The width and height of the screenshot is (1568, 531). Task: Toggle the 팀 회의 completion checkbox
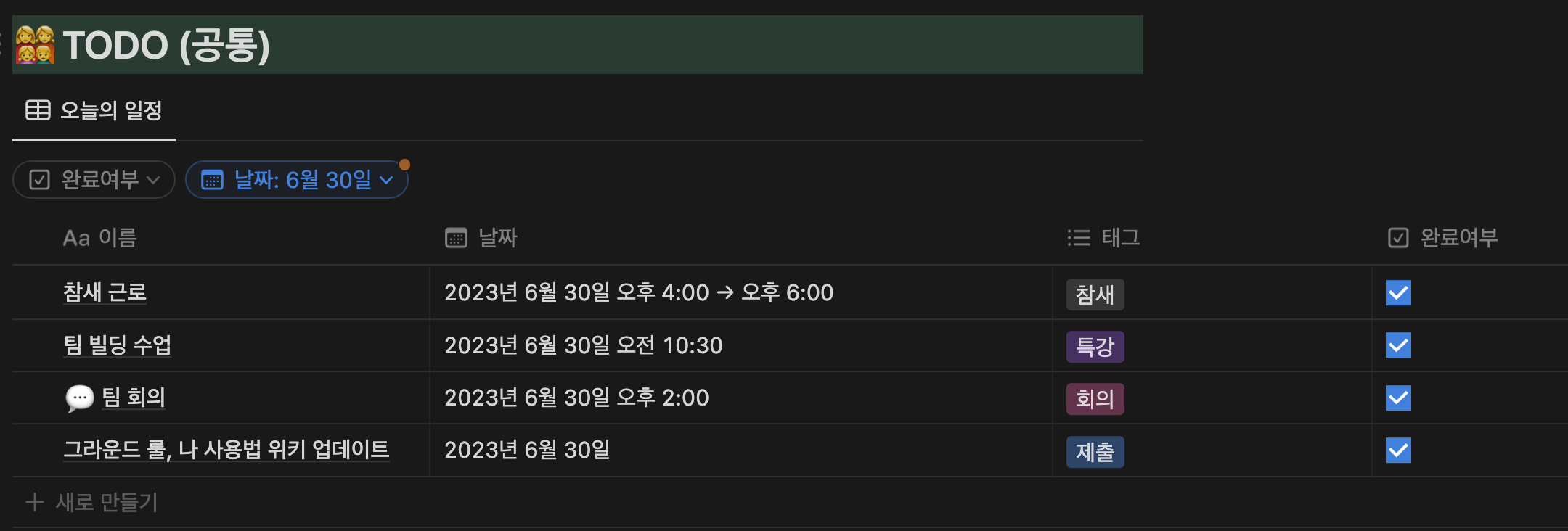click(x=1398, y=398)
